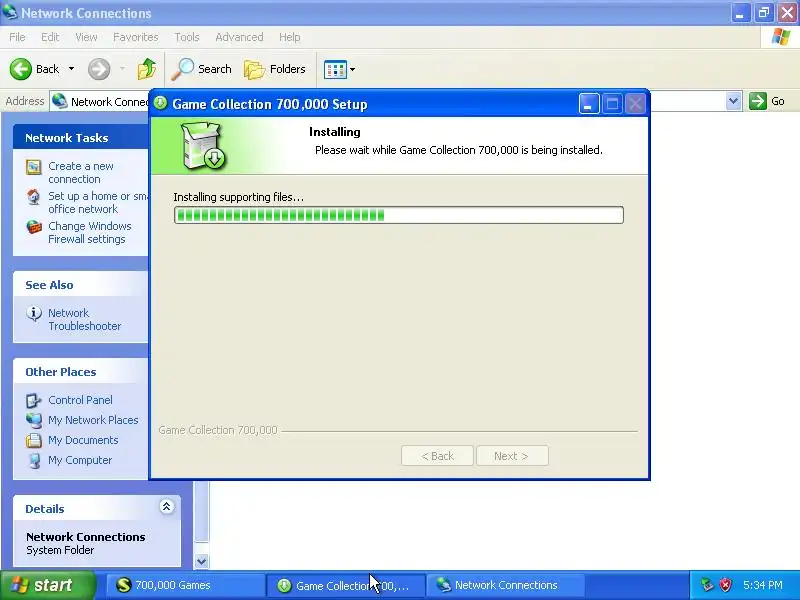Open the Back history dropdown arrow
Image resolution: width=800 pixels, height=600 pixels.
click(71, 69)
